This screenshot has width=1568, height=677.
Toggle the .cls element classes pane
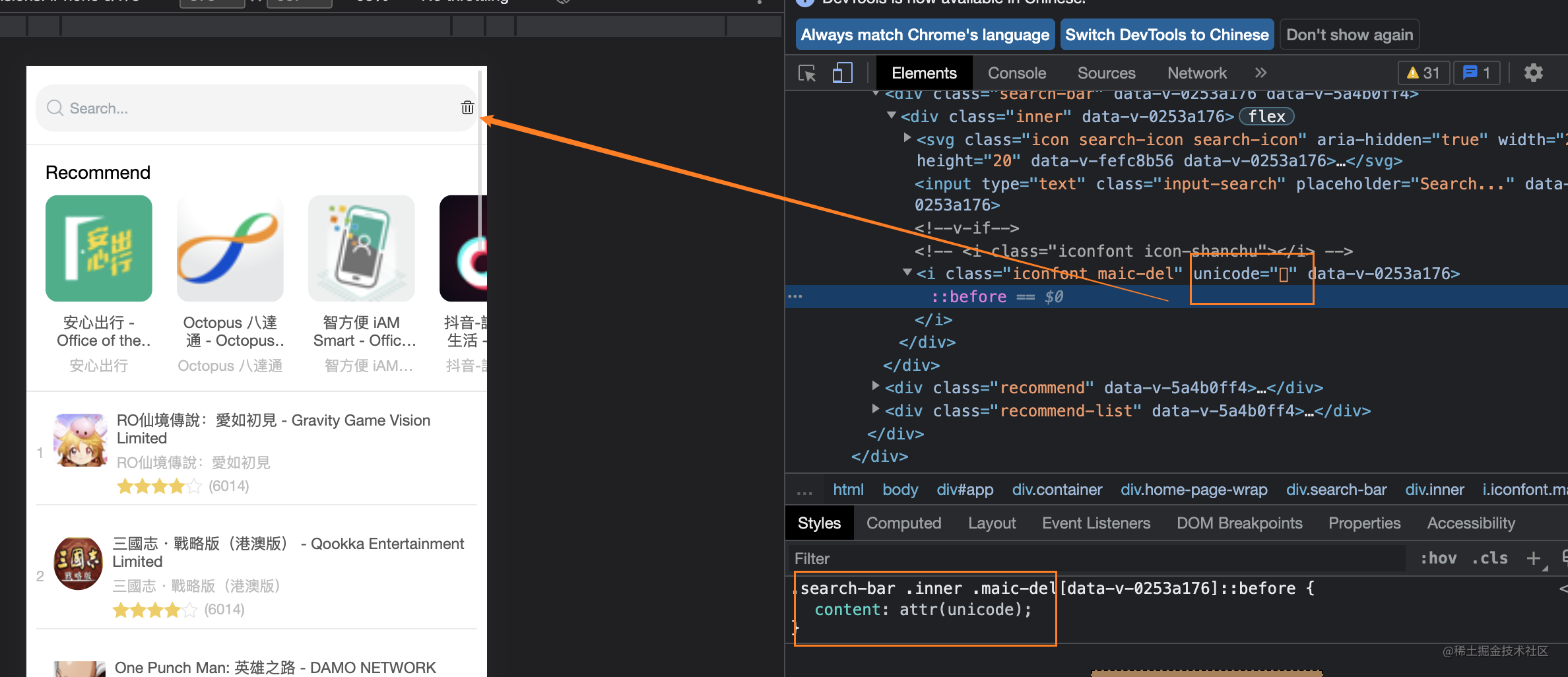pos(1489,558)
